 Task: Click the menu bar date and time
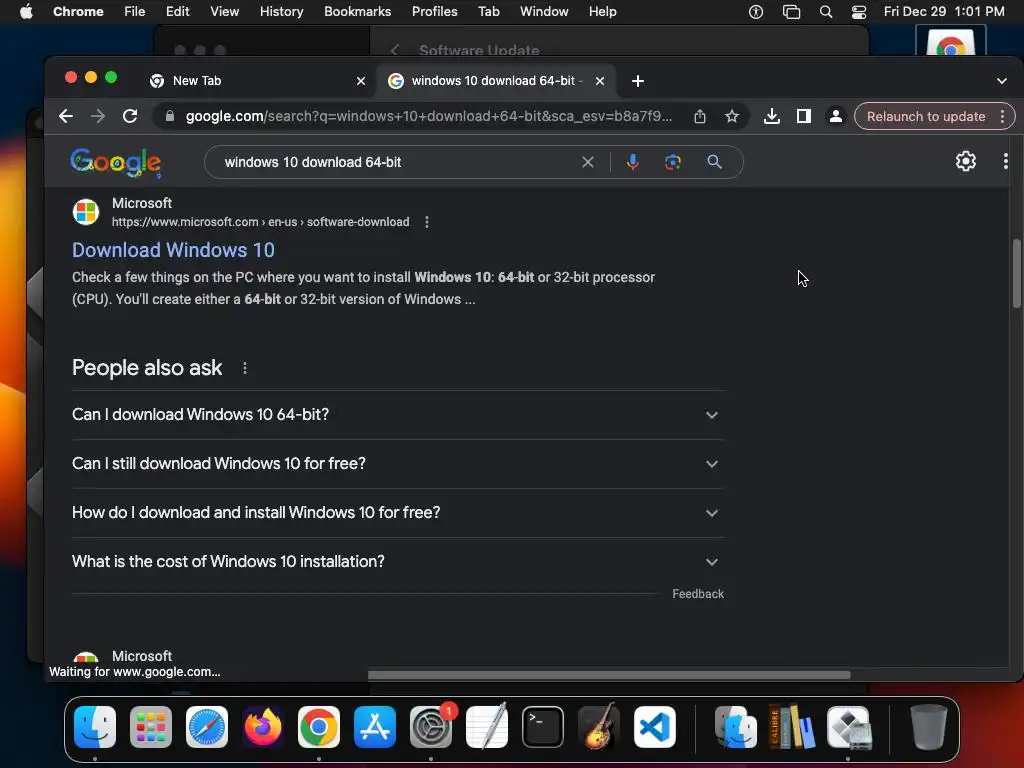click(x=944, y=11)
